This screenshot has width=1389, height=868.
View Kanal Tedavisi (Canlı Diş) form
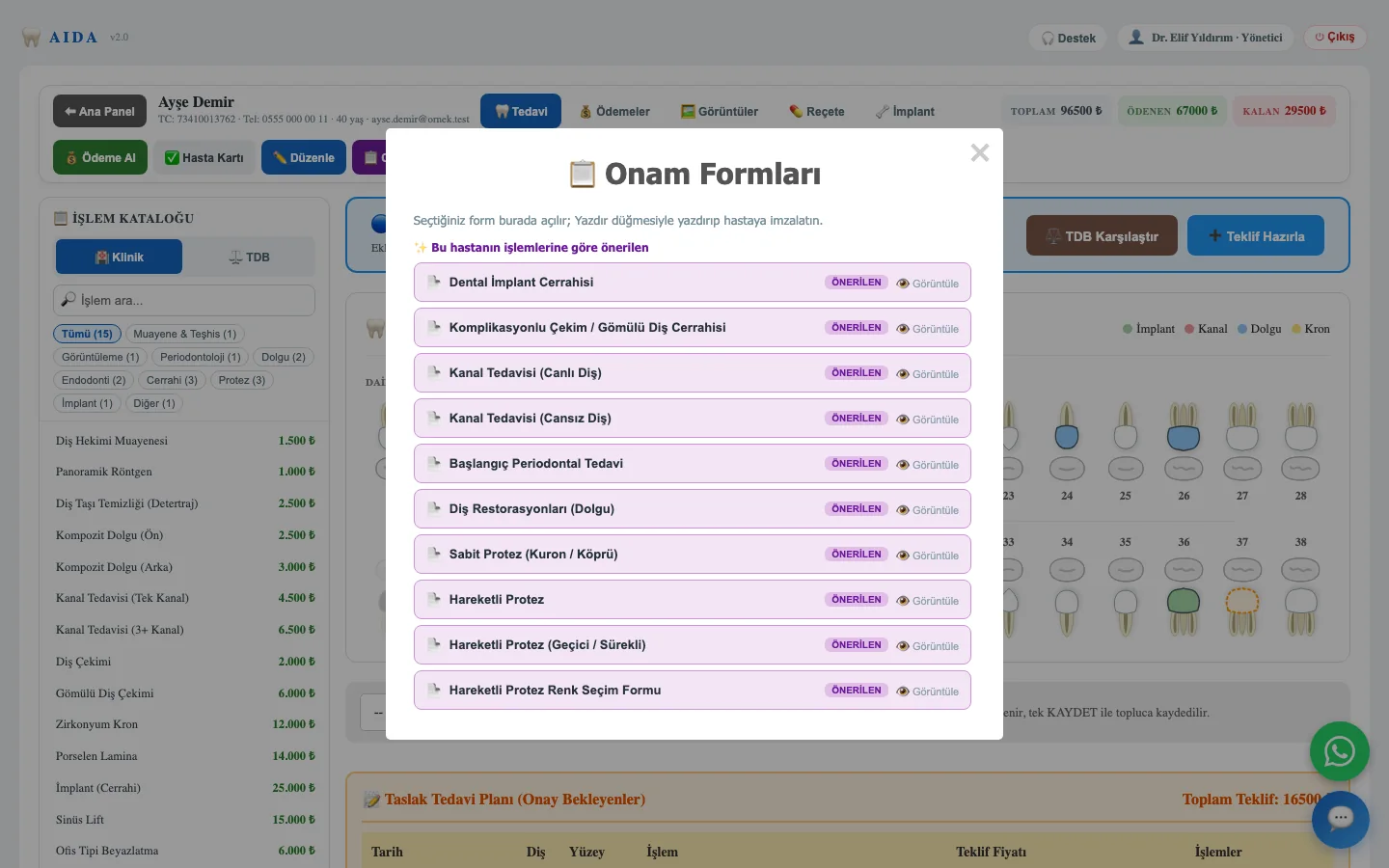pos(928,374)
